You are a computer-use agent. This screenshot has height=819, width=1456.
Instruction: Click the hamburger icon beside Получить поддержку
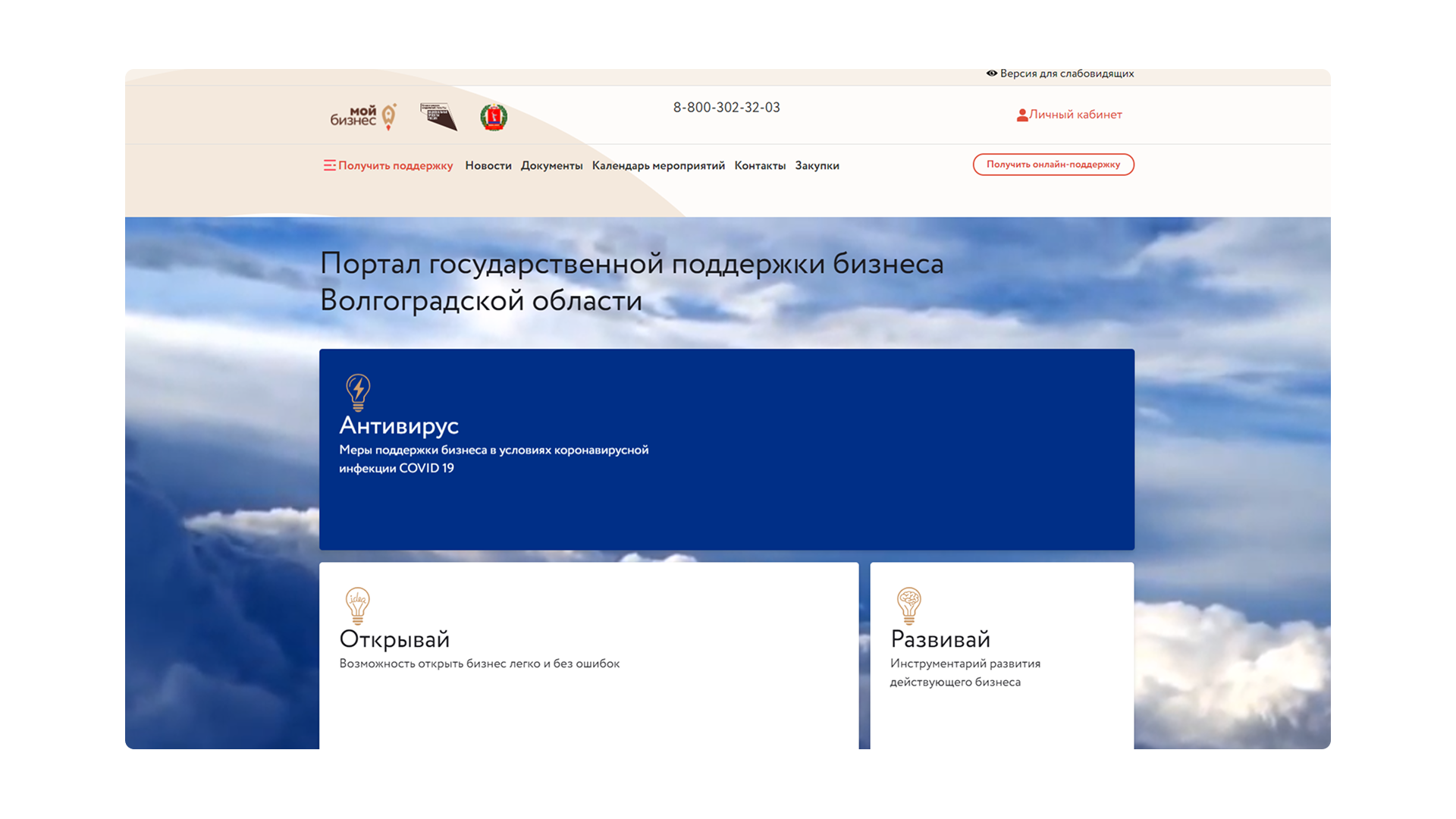(329, 165)
